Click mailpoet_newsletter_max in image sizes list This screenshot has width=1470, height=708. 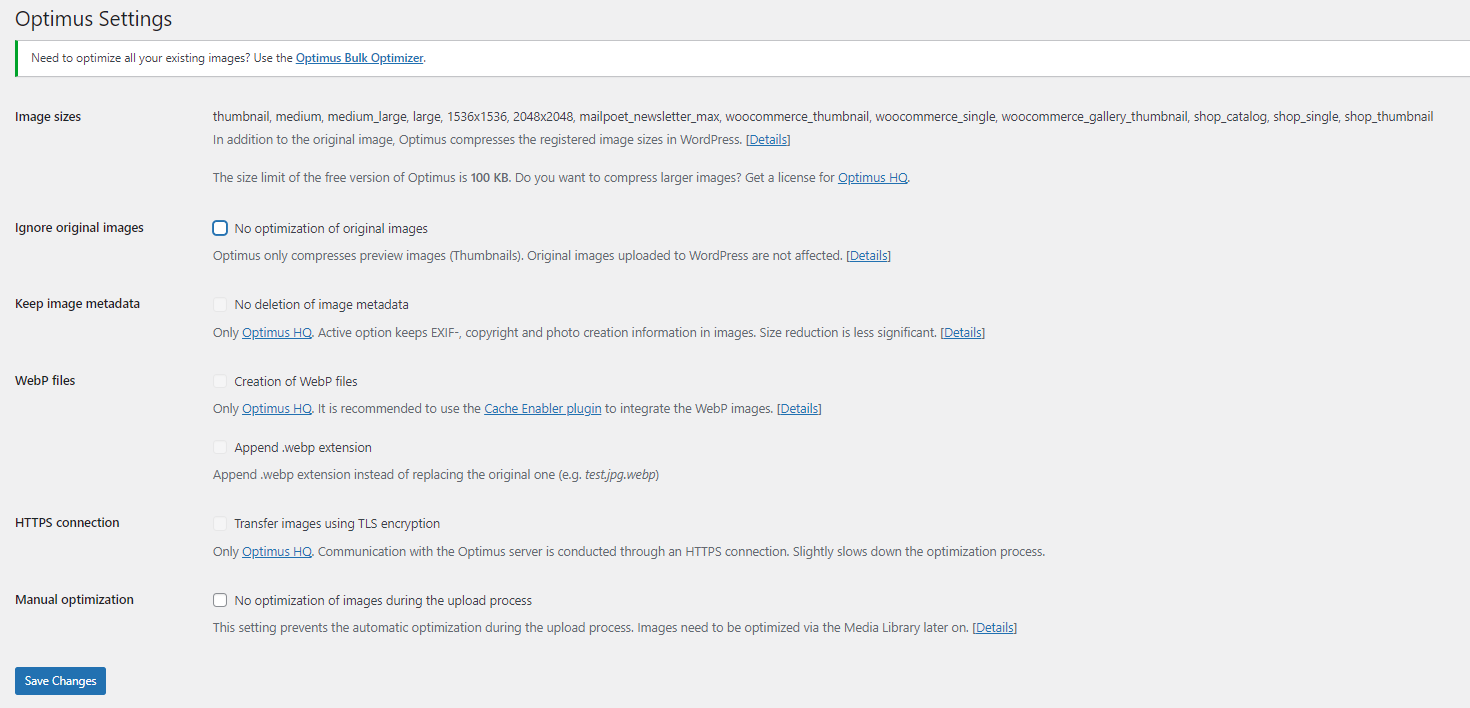coord(649,117)
